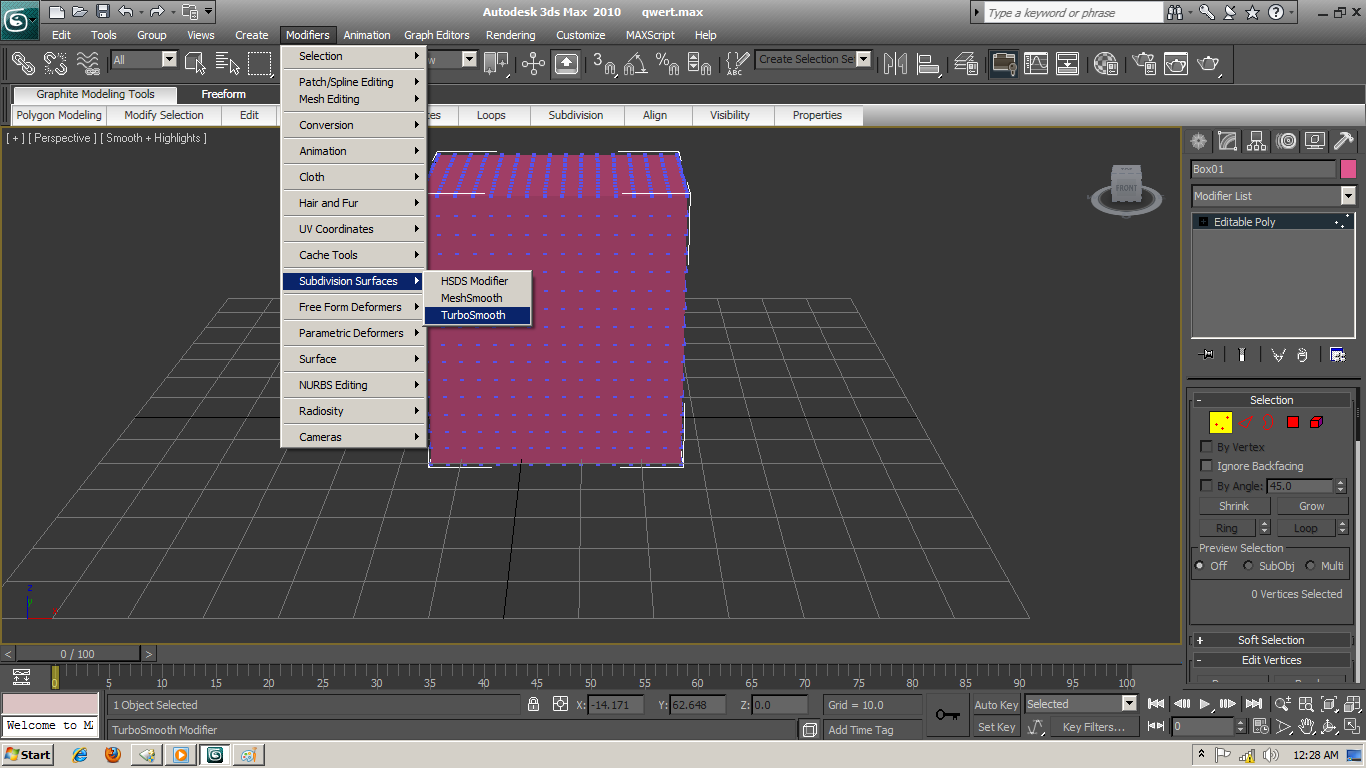The image size is (1366, 768).
Task: Open the Material Editor
Action: pyautogui.click(x=1105, y=64)
